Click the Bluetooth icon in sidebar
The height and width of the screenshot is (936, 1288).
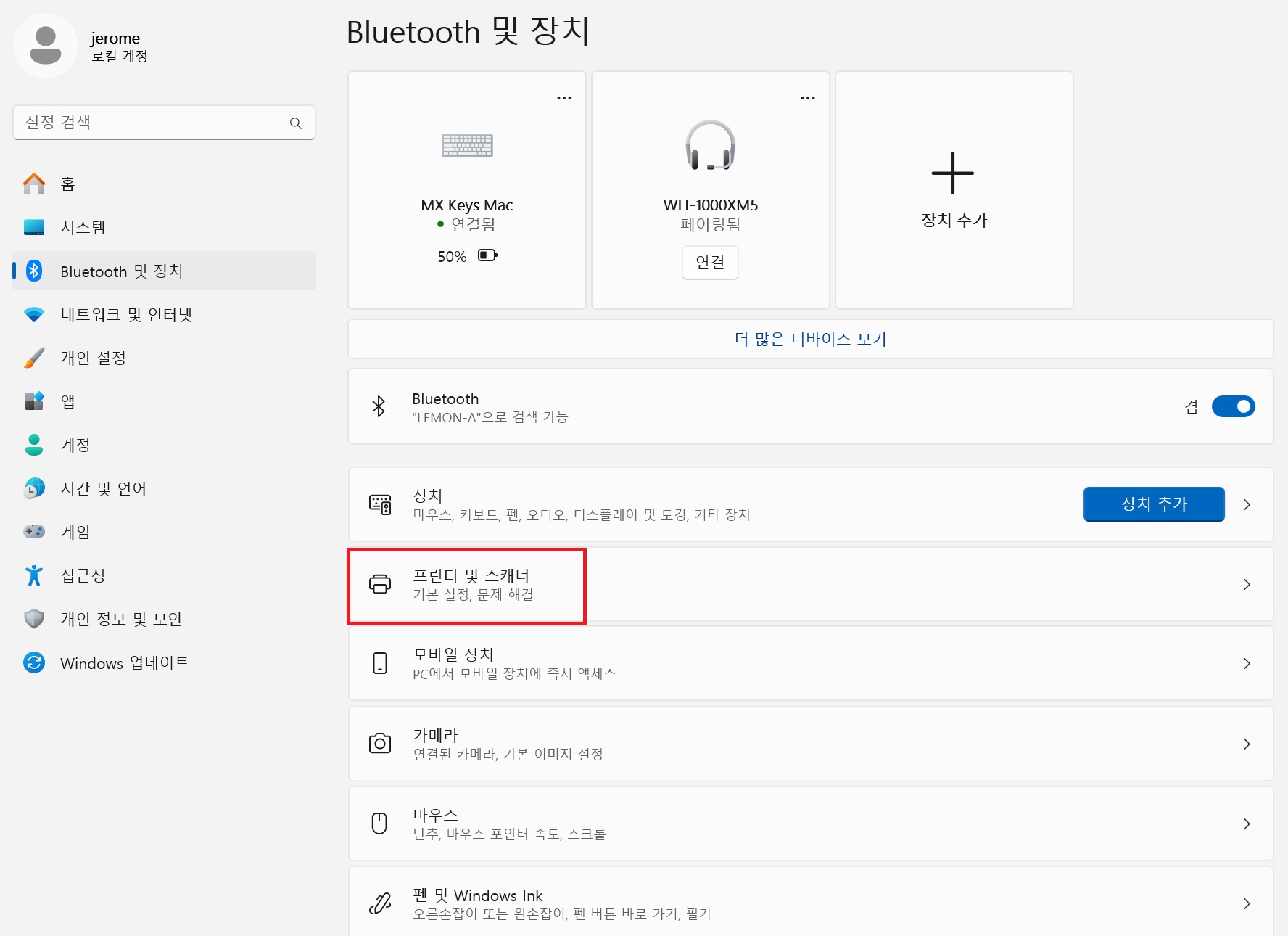tap(34, 271)
